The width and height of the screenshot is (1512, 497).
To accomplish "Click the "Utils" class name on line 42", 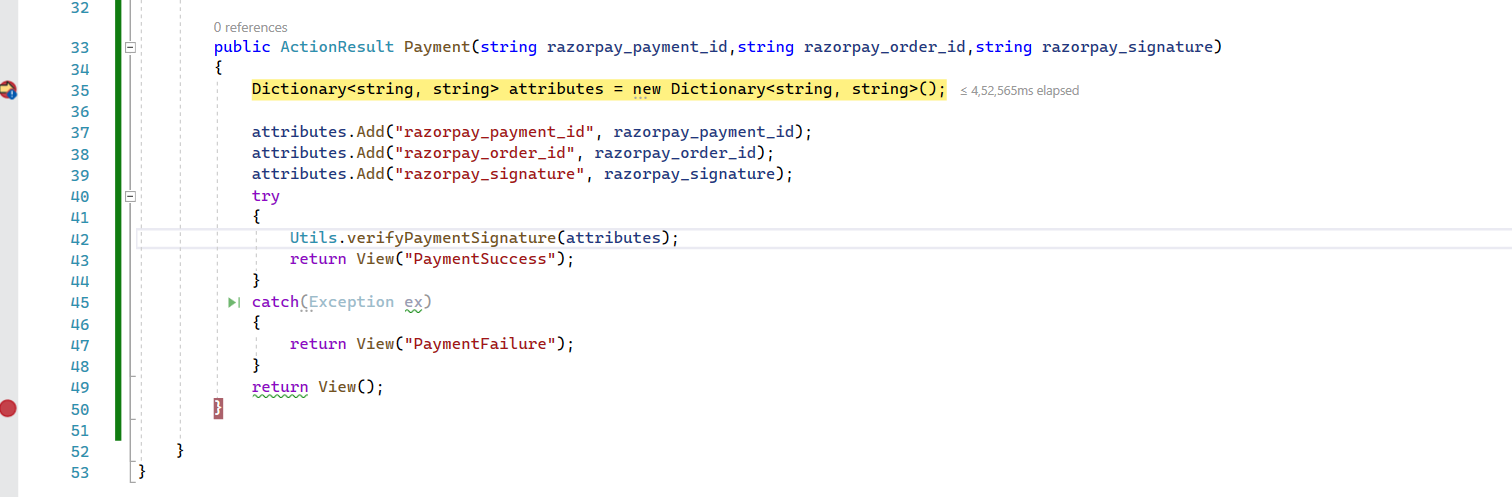I will [313, 238].
